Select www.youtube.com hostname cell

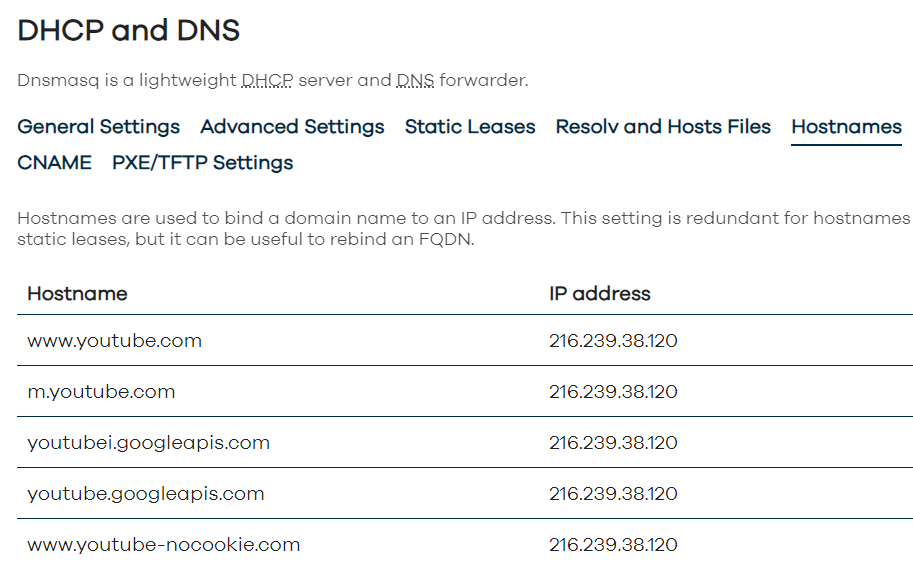point(115,341)
